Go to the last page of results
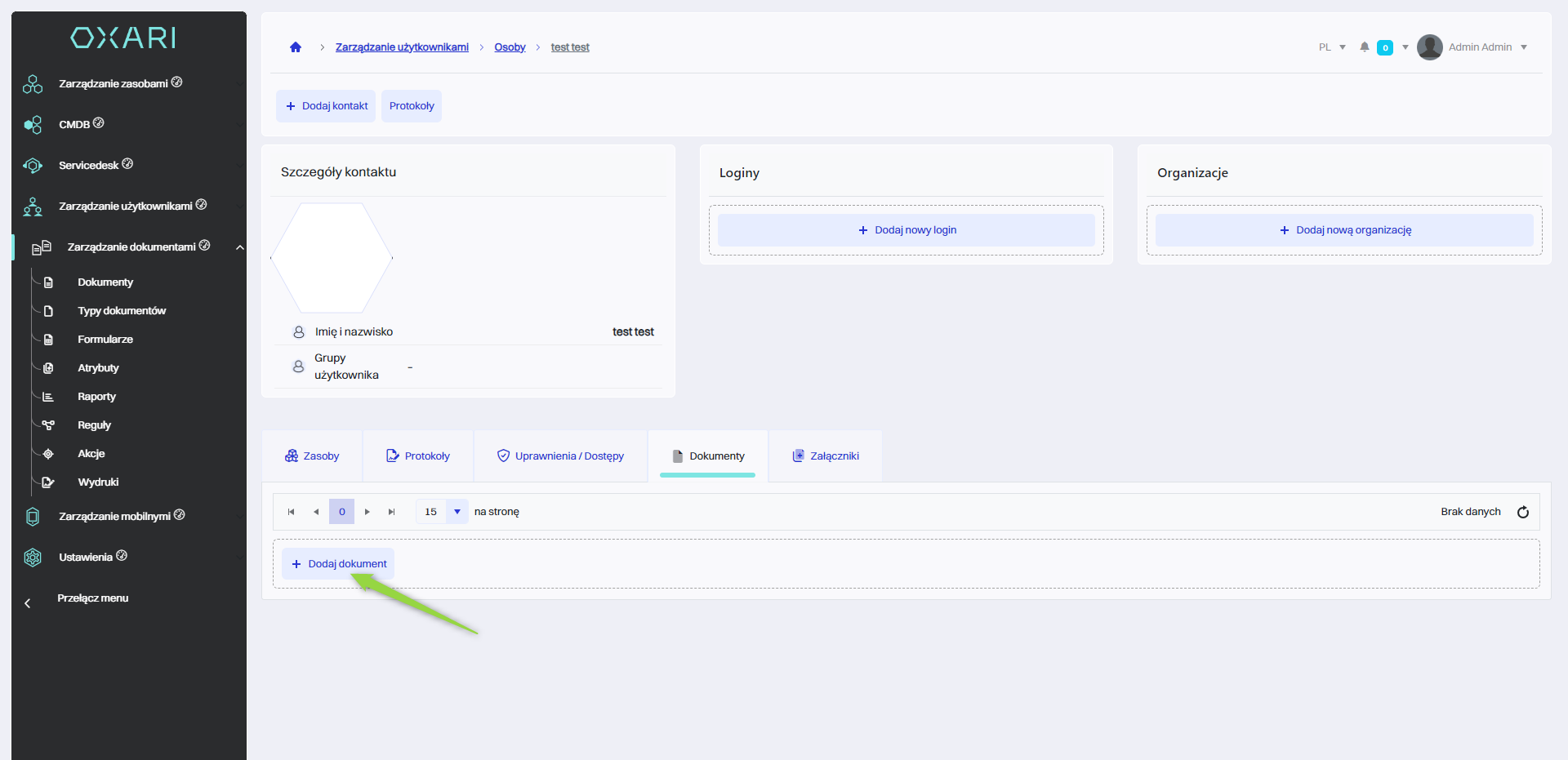This screenshot has height=760, width=1568. [x=392, y=512]
